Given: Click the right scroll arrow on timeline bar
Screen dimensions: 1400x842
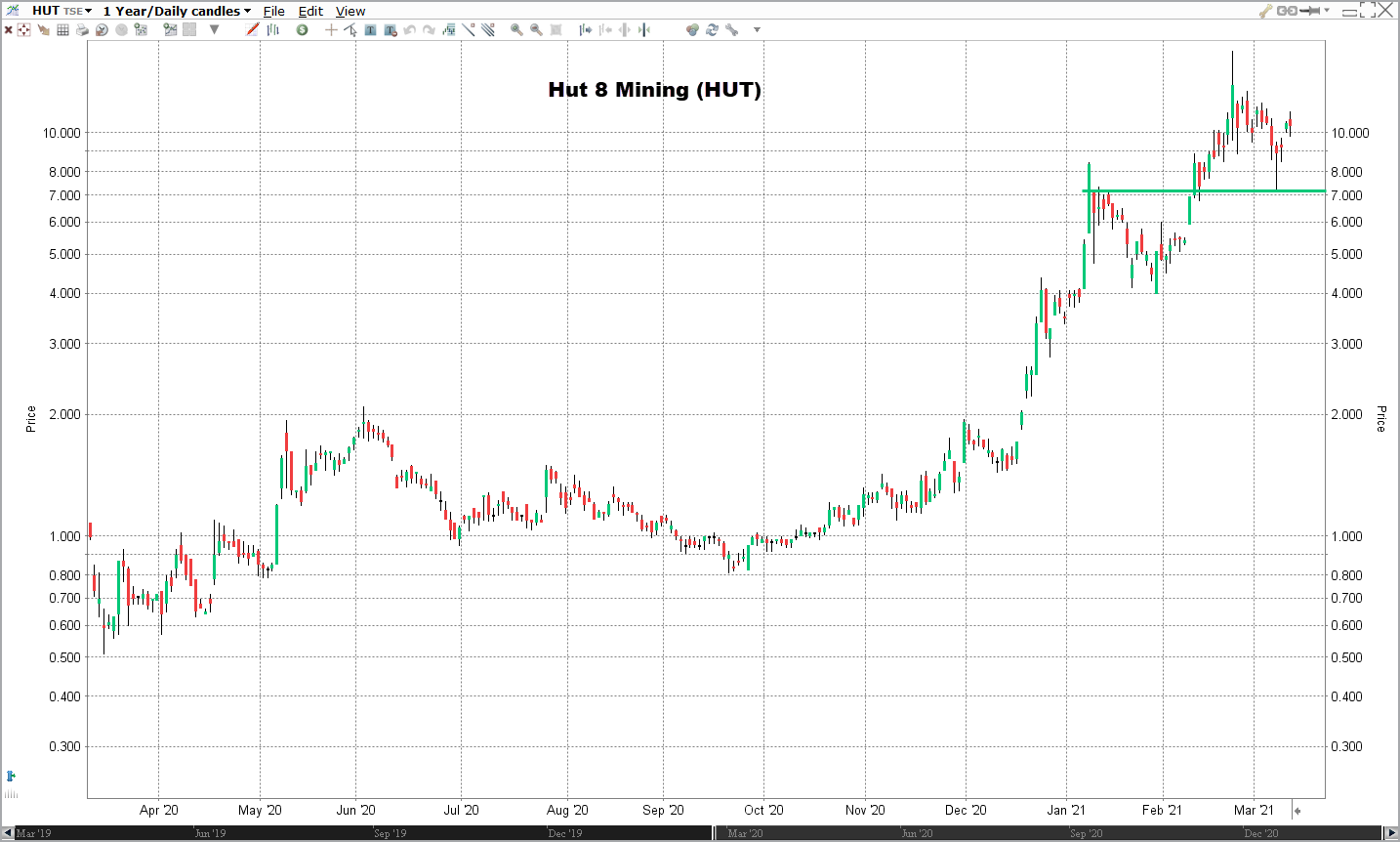Looking at the screenshot, I should point(1391,833).
